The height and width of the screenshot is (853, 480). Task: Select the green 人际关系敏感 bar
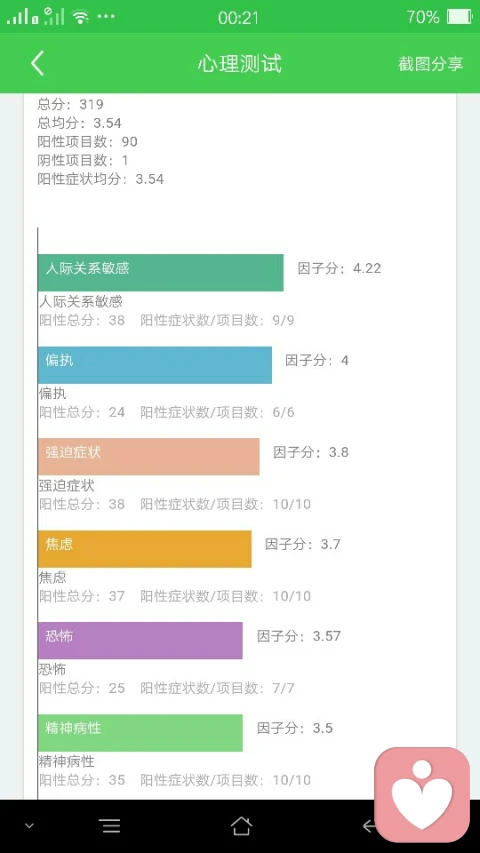pos(161,273)
